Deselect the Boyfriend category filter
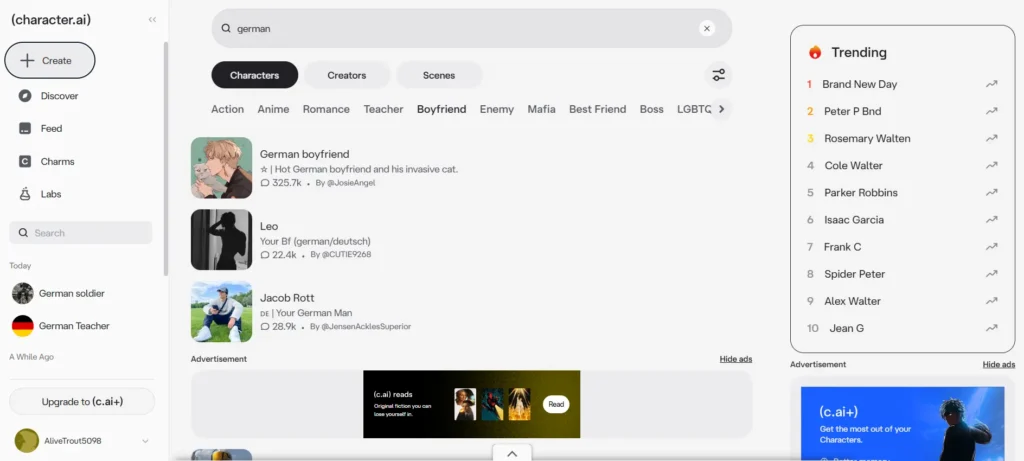Viewport: 1024px width, 461px height. pos(441,109)
